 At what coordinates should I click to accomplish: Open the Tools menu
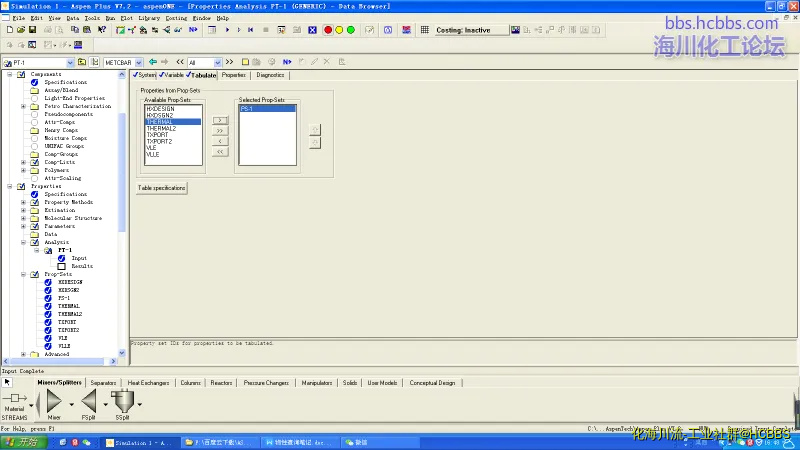tap(92, 18)
